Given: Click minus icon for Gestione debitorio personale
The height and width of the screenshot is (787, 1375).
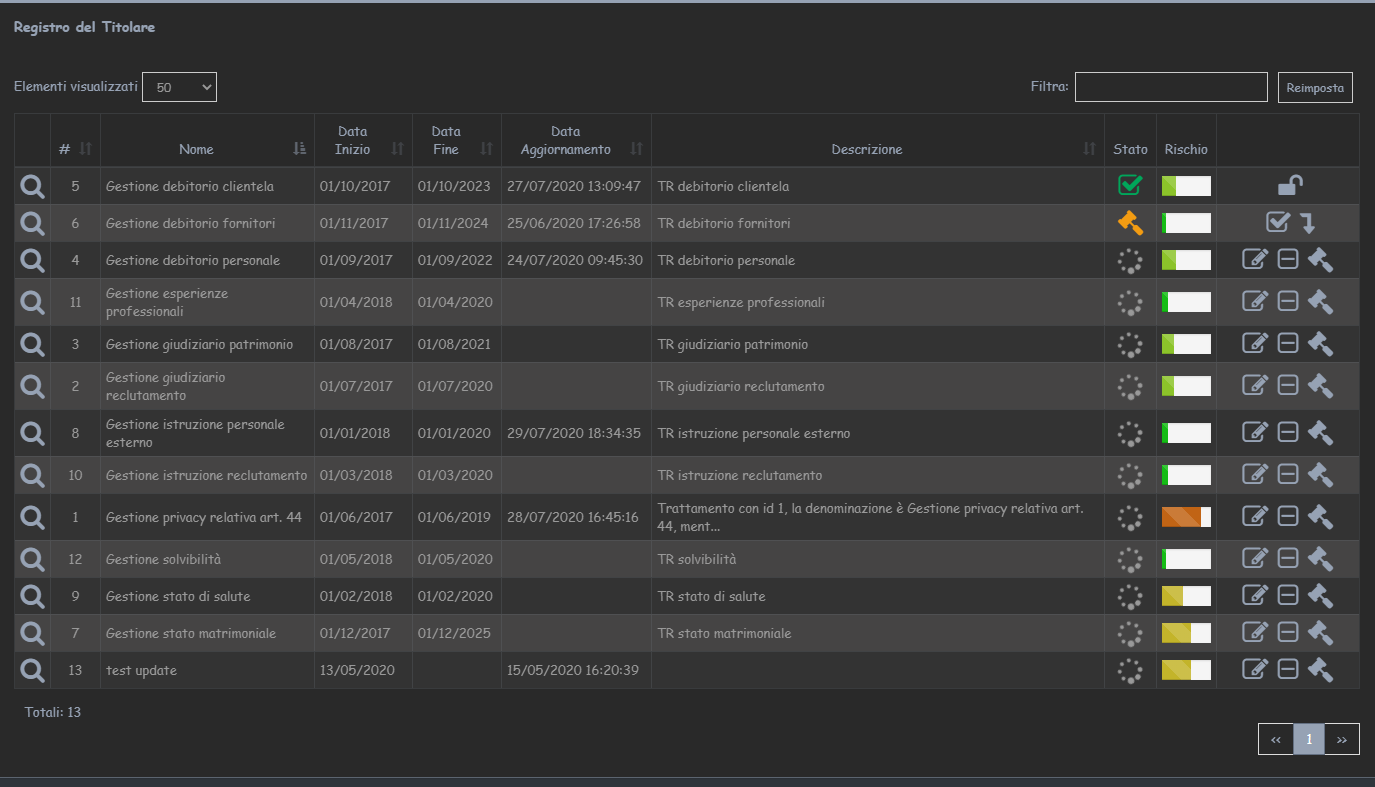Looking at the screenshot, I should [x=1288, y=260].
